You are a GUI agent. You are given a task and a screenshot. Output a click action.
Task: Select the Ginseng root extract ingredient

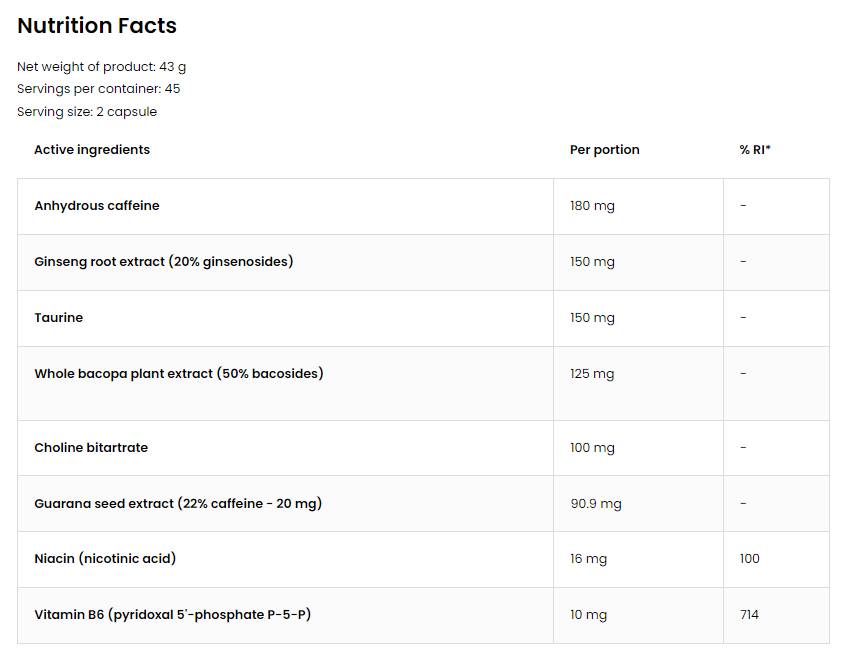pyautogui.click(x=163, y=262)
